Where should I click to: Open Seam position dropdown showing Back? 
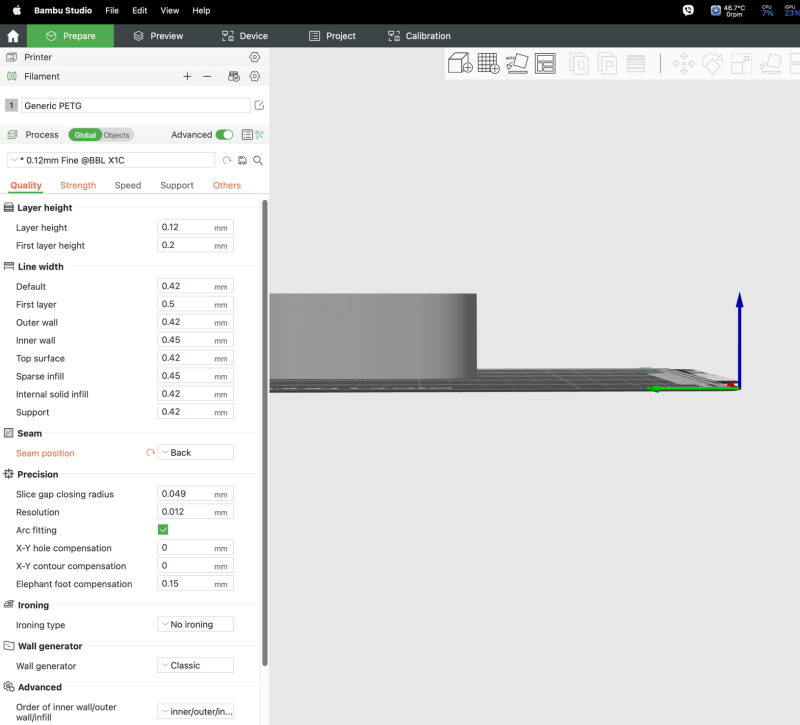pos(195,453)
